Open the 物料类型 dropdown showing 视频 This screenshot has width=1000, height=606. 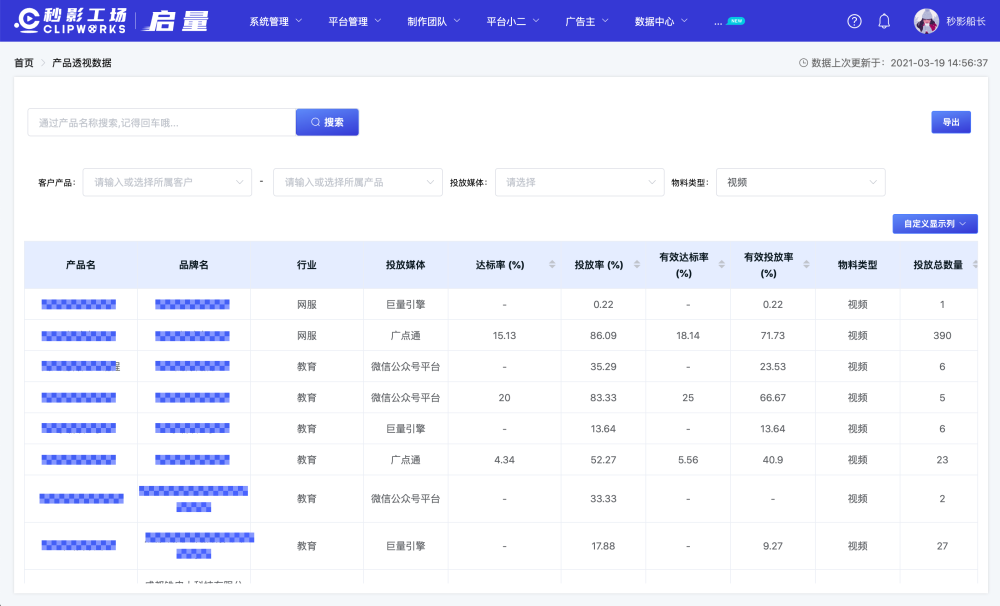pyautogui.click(x=800, y=182)
